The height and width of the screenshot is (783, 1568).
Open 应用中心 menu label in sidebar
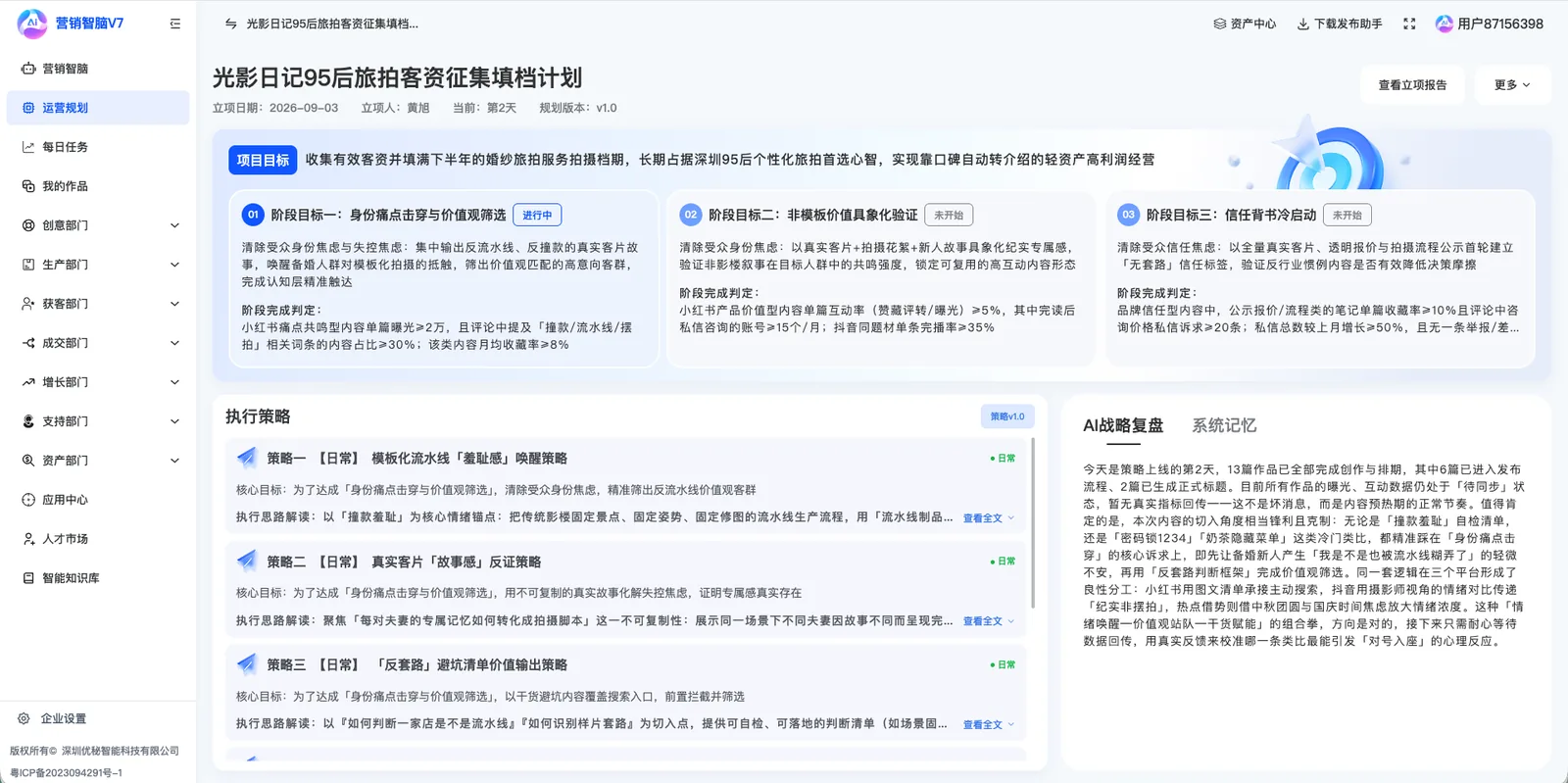(x=65, y=500)
